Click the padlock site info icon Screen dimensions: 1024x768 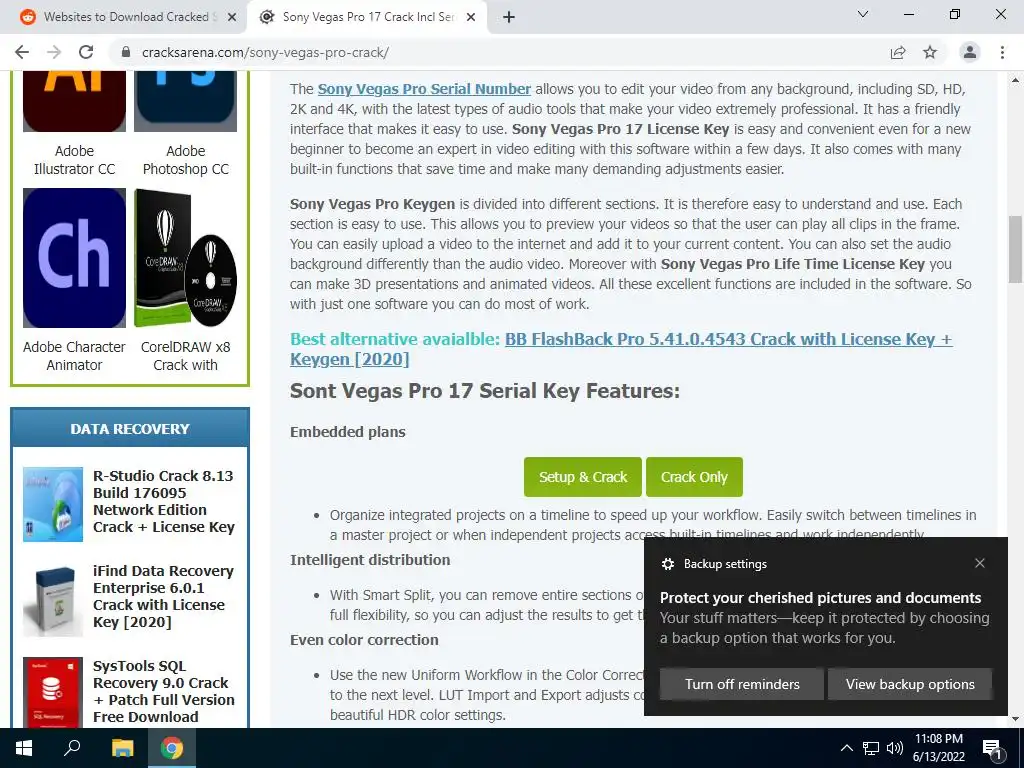tap(126, 52)
